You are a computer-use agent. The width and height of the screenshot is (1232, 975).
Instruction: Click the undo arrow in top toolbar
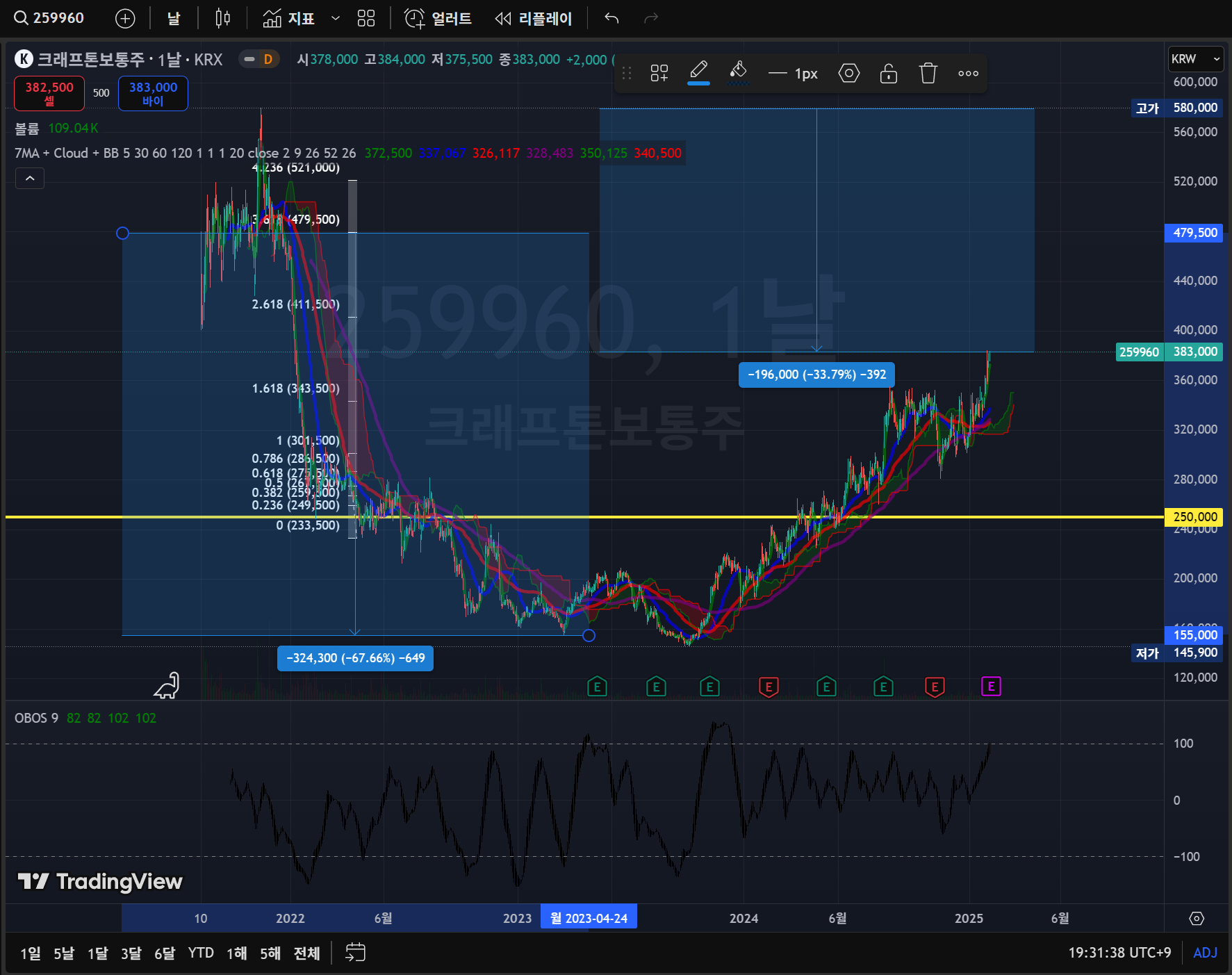611,18
